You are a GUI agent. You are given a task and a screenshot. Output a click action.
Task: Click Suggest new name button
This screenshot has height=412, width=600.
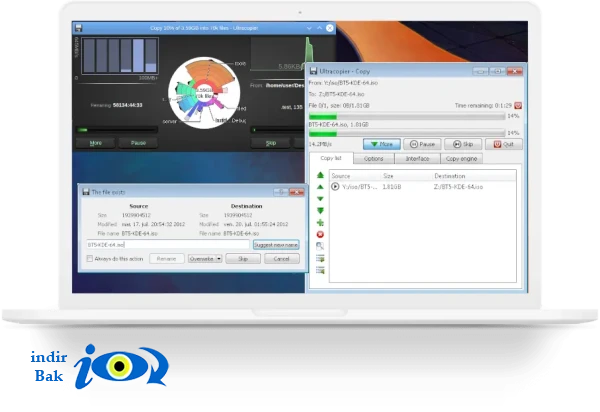click(x=276, y=245)
